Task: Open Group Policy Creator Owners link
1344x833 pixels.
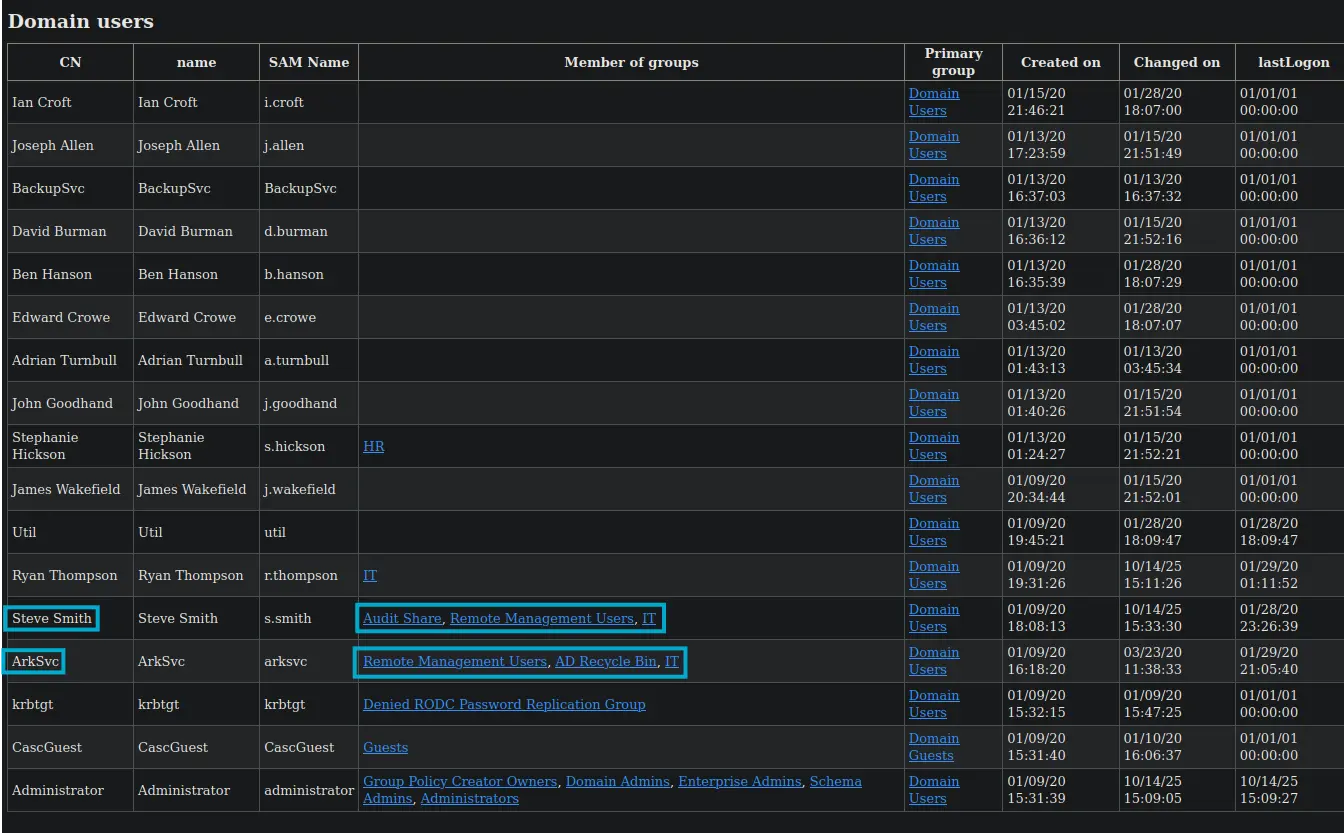Action: click(460, 782)
